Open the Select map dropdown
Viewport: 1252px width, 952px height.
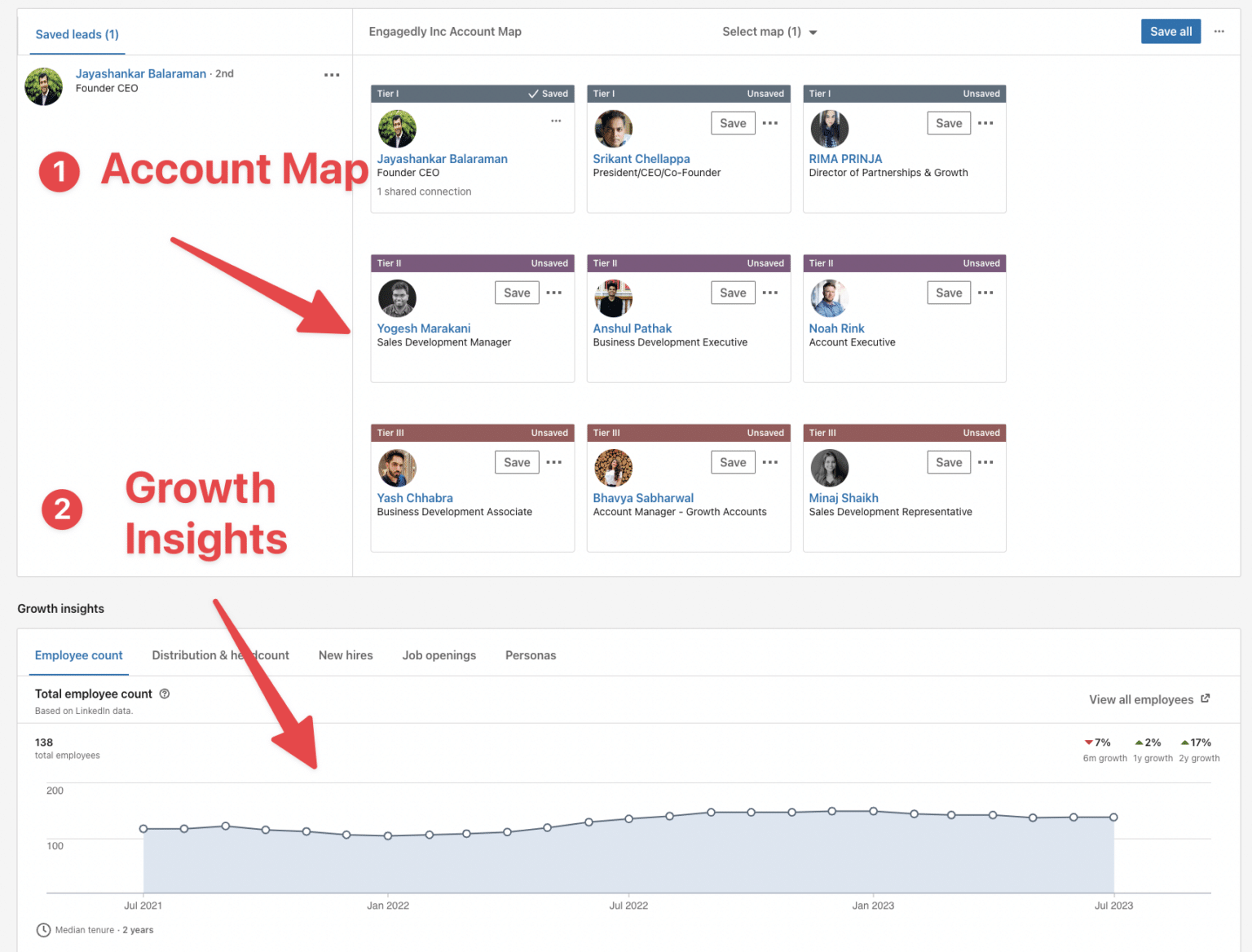(x=767, y=32)
